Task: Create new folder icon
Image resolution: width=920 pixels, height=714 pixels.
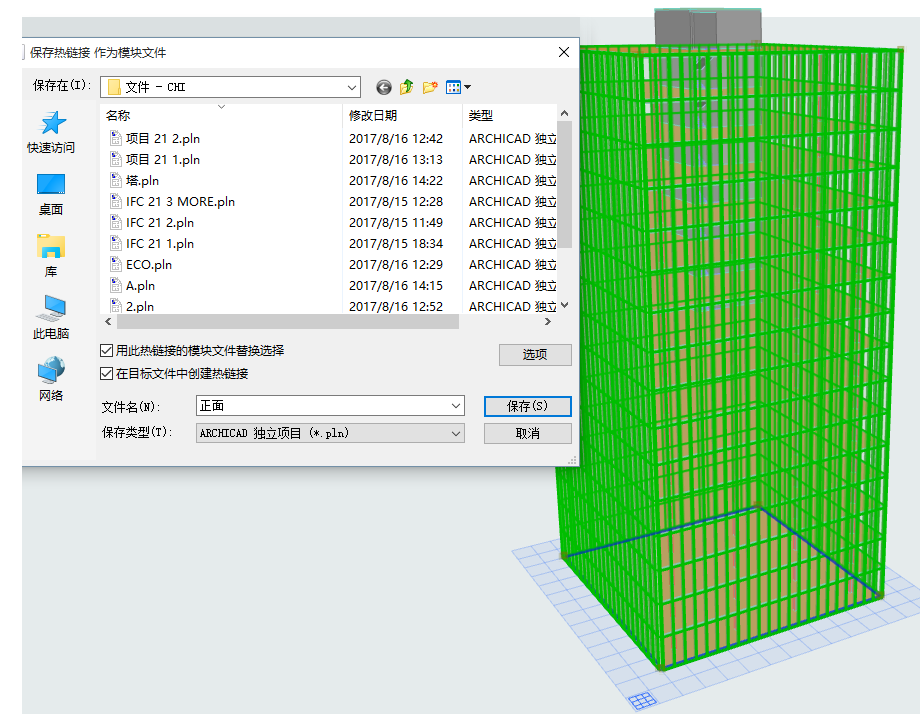Action: click(x=430, y=87)
